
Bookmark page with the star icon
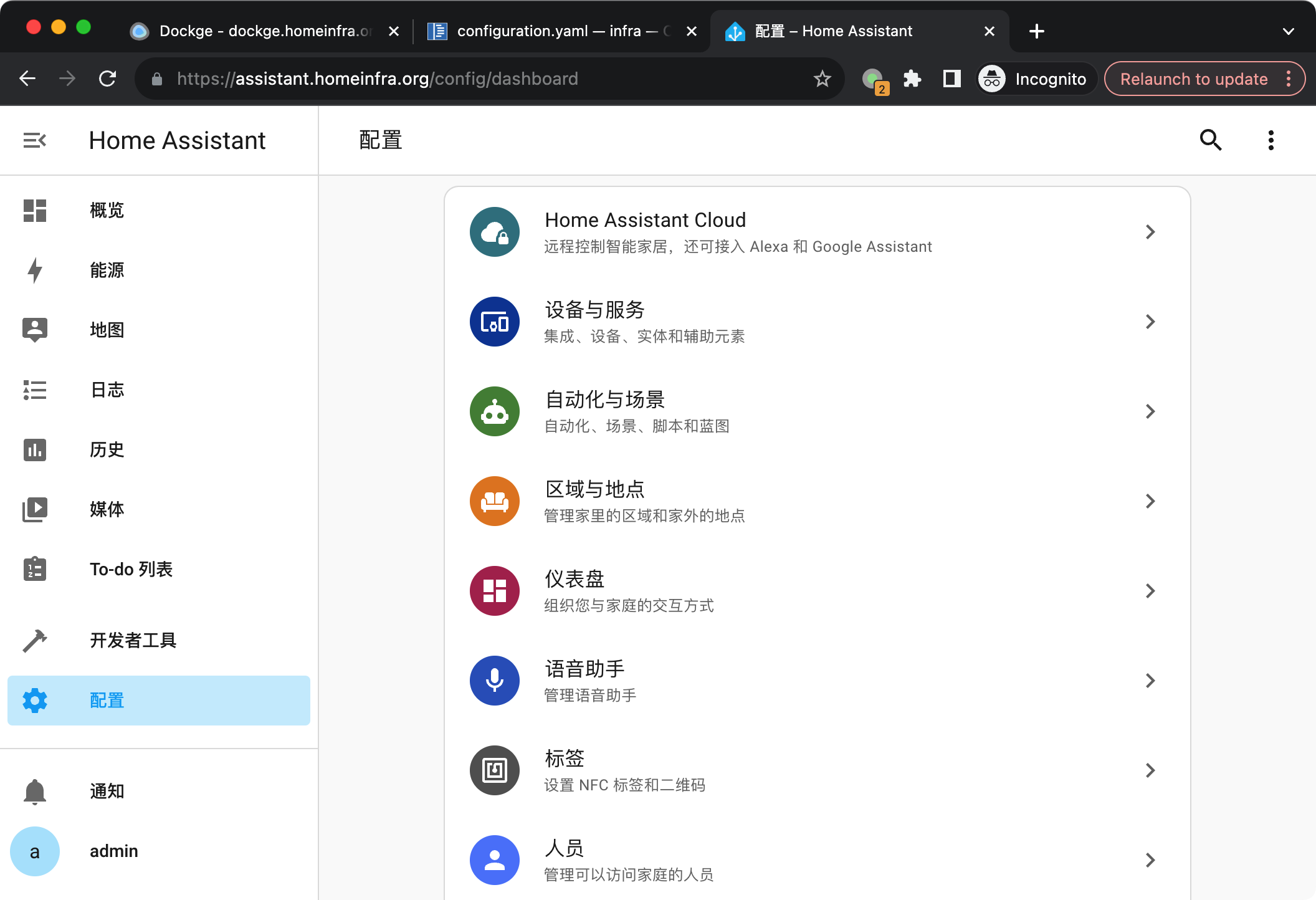(822, 79)
